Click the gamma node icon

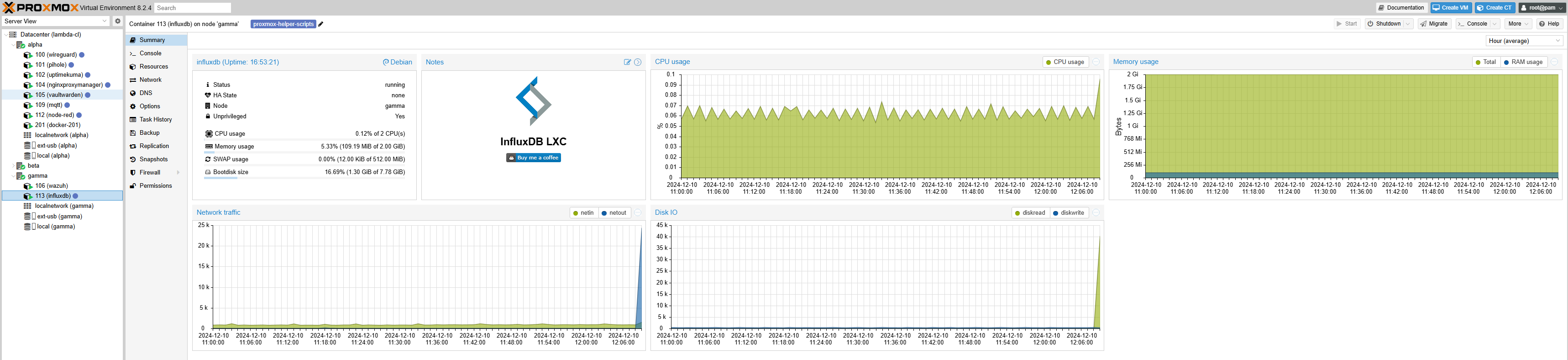pos(21,176)
